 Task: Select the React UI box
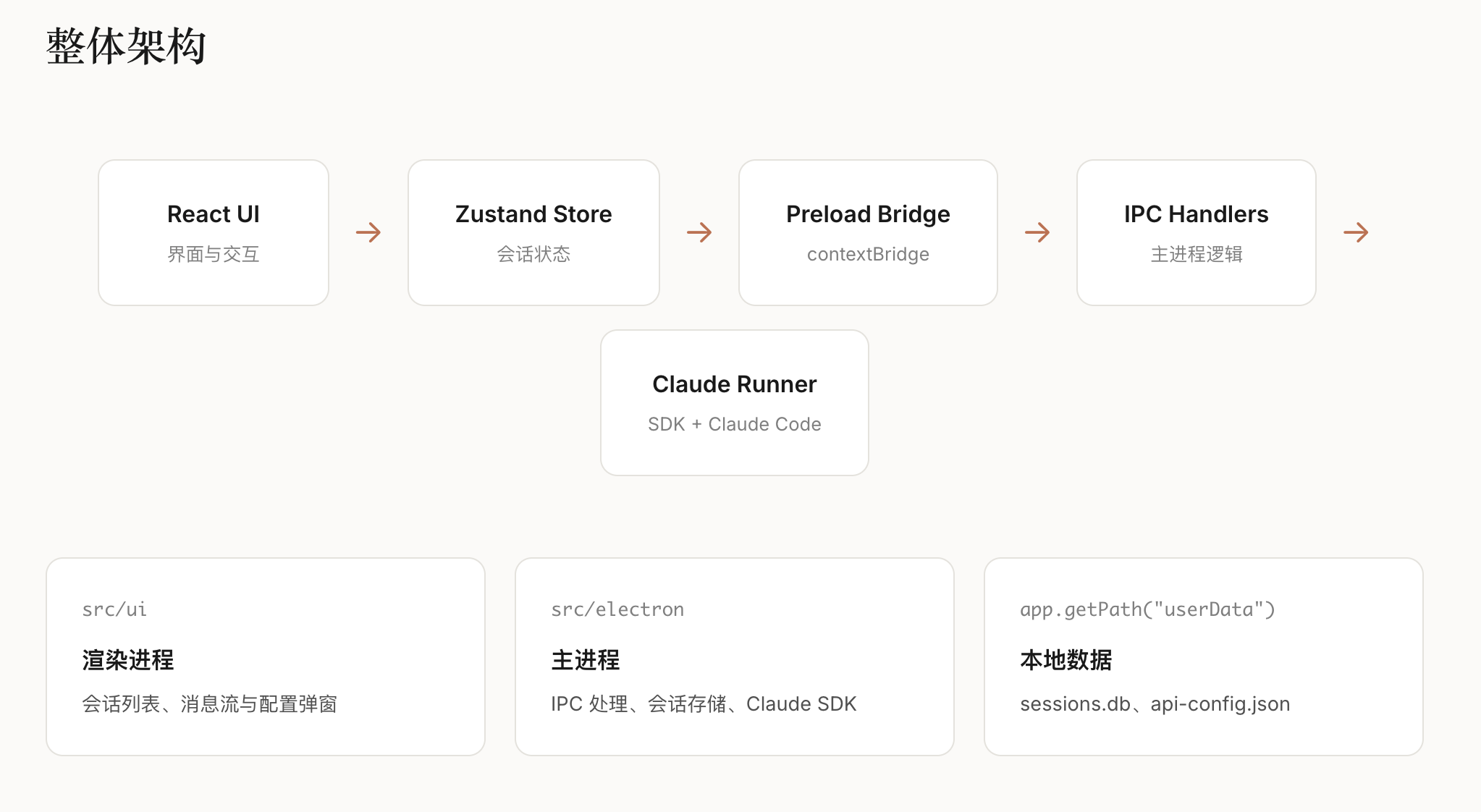click(214, 232)
